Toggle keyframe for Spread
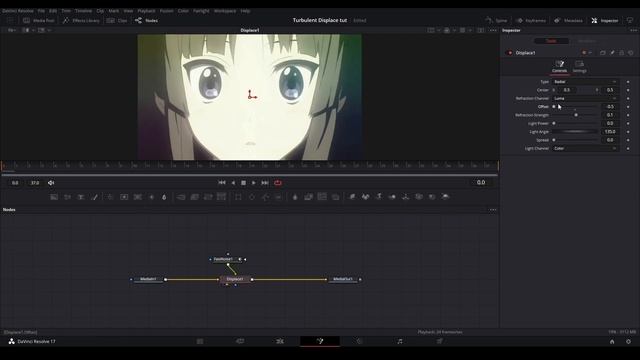The height and width of the screenshot is (360, 640). click(x=628, y=140)
